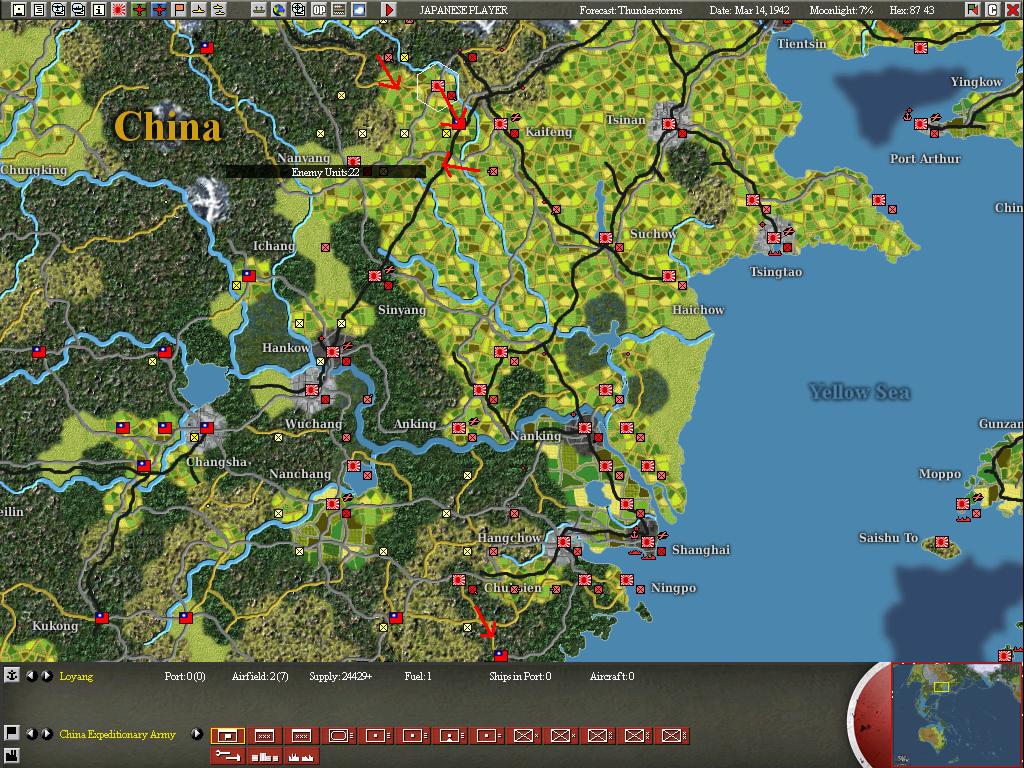The width and height of the screenshot is (1024, 768).
Task: Click 'Fuel: 1' in base info bar
Action: (418, 677)
